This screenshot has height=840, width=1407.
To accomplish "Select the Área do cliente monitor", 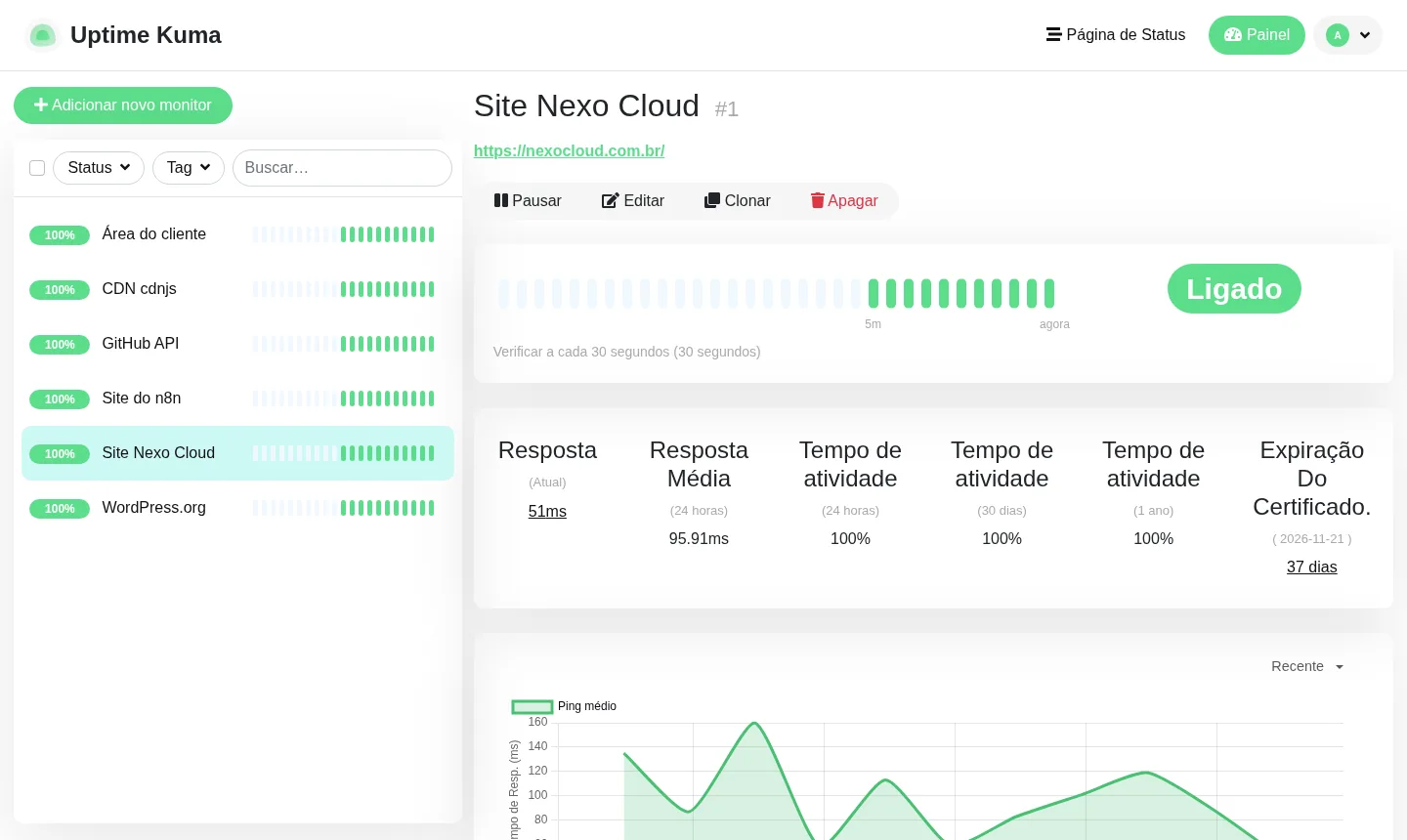I will [237, 234].
